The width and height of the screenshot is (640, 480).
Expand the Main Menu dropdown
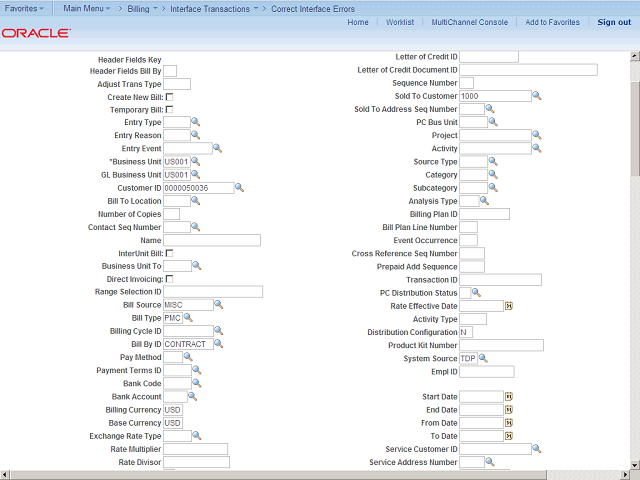[87, 8]
